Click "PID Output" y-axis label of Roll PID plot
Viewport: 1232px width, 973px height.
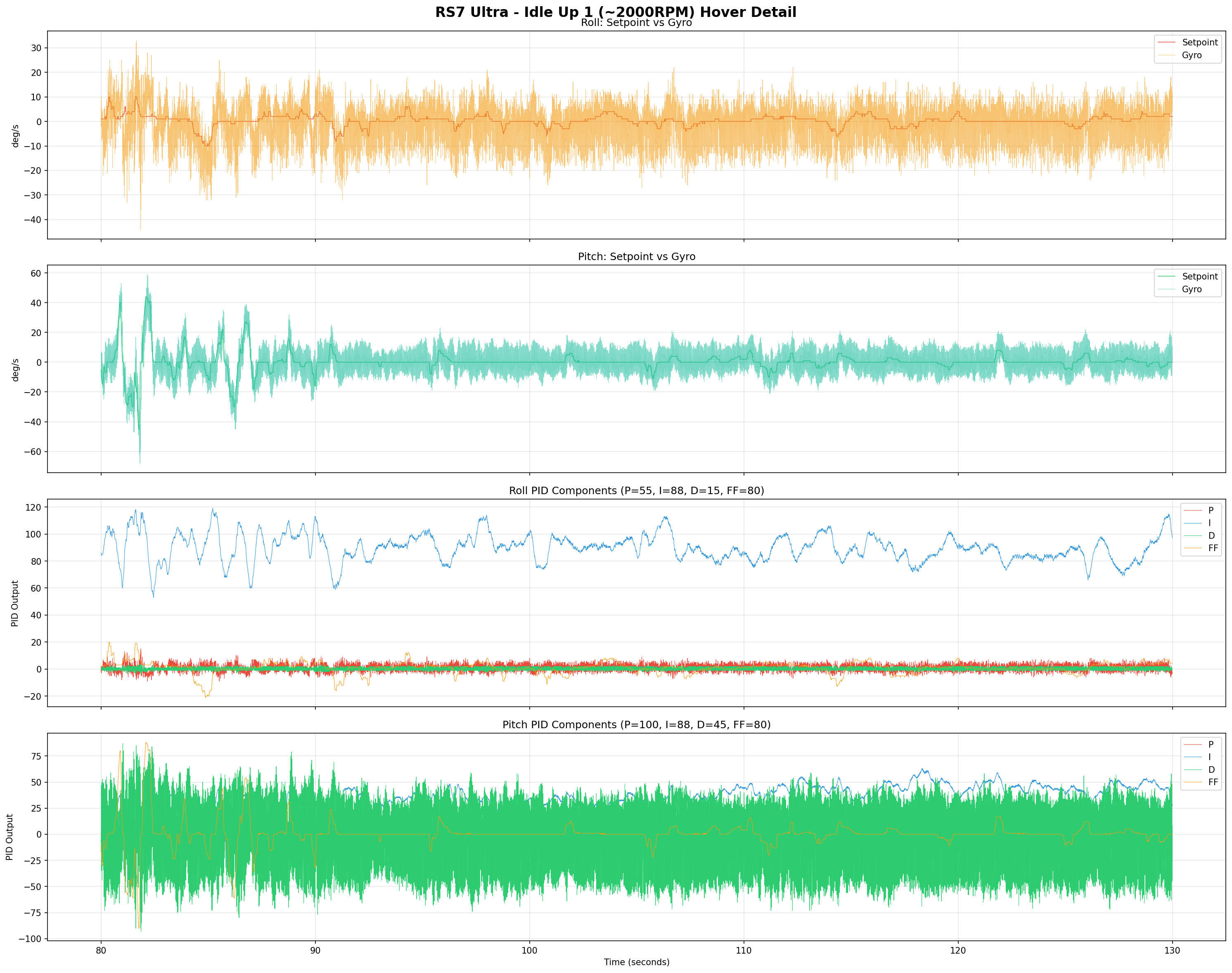tap(15, 603)
